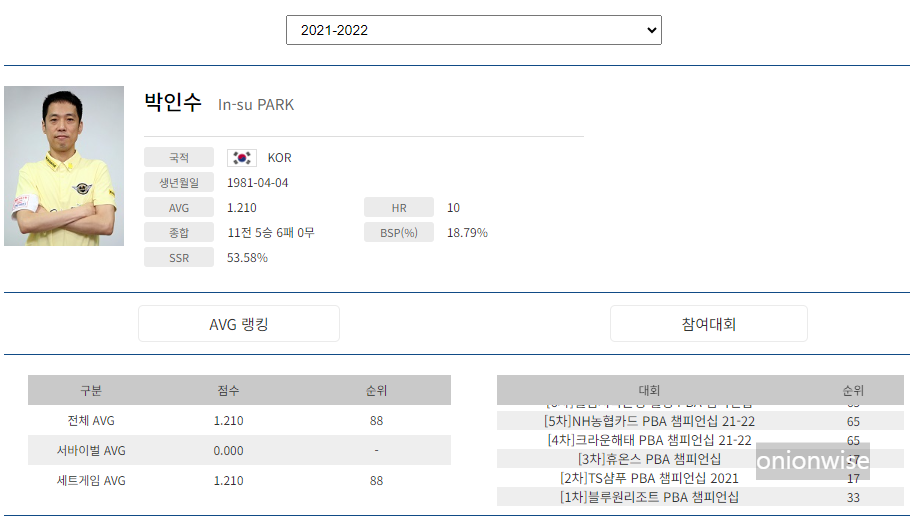
Task: Click rank 17 of TS샴푸 tournament
Action: point(853,479)
